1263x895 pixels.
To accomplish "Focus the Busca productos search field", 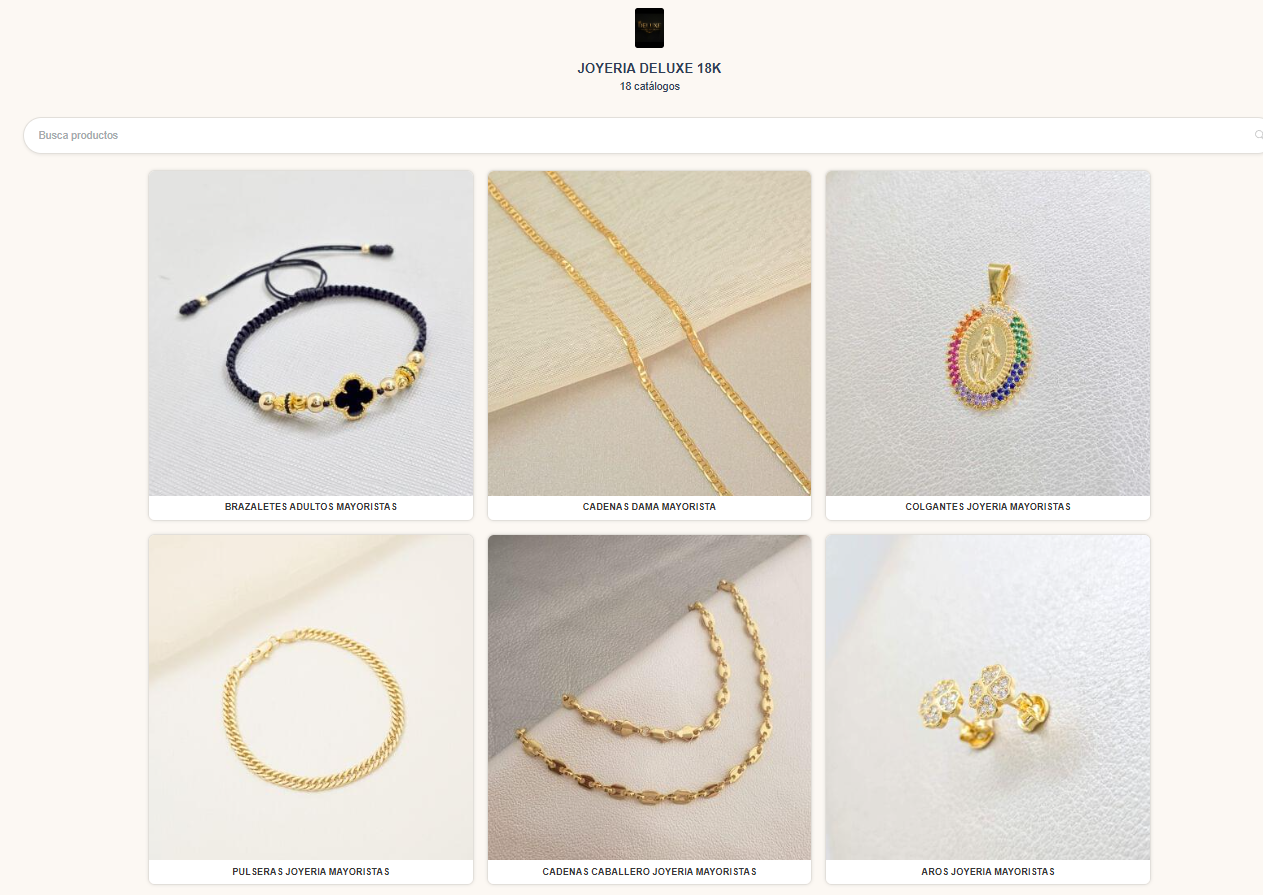I will click(x=640, y=135).
